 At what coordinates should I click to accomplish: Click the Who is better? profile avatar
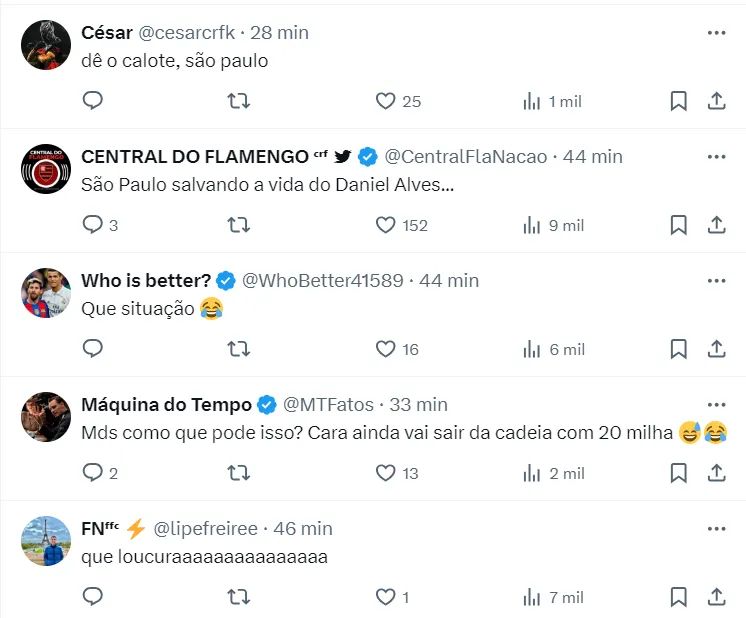[x=46, y=293]
